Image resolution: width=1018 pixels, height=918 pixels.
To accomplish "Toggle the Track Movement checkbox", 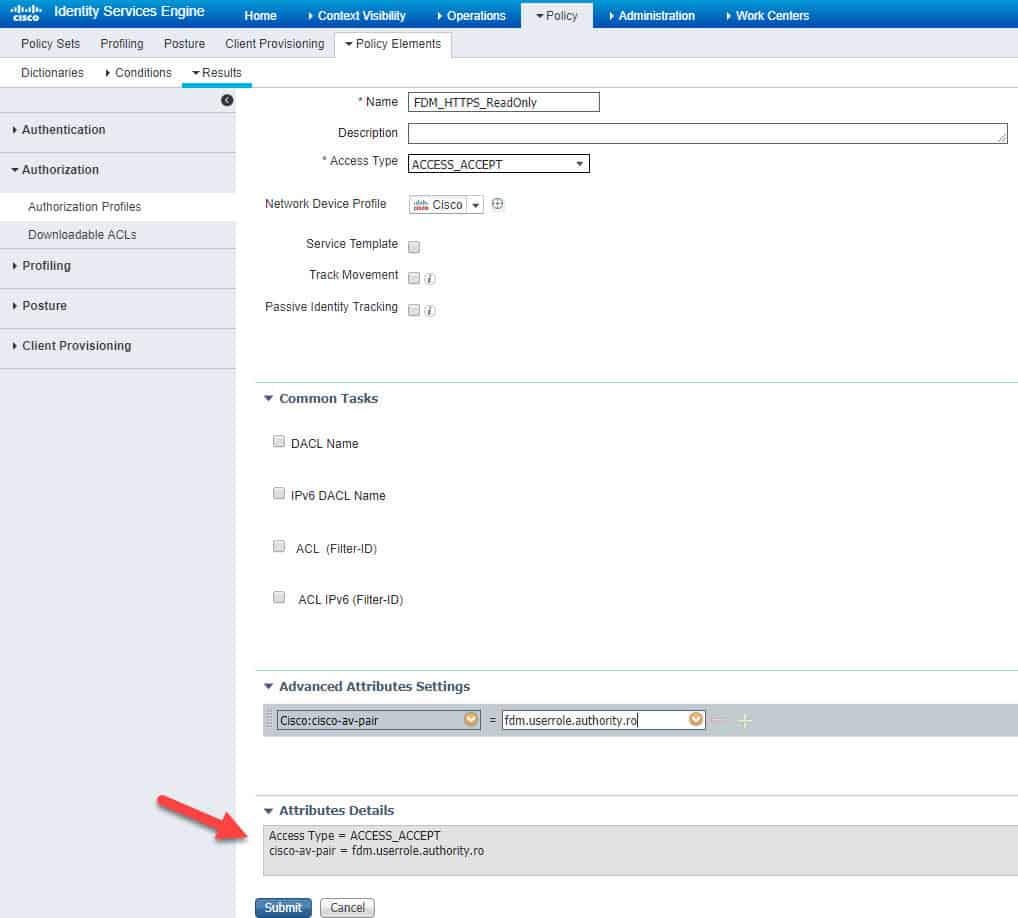I will 414,279.
